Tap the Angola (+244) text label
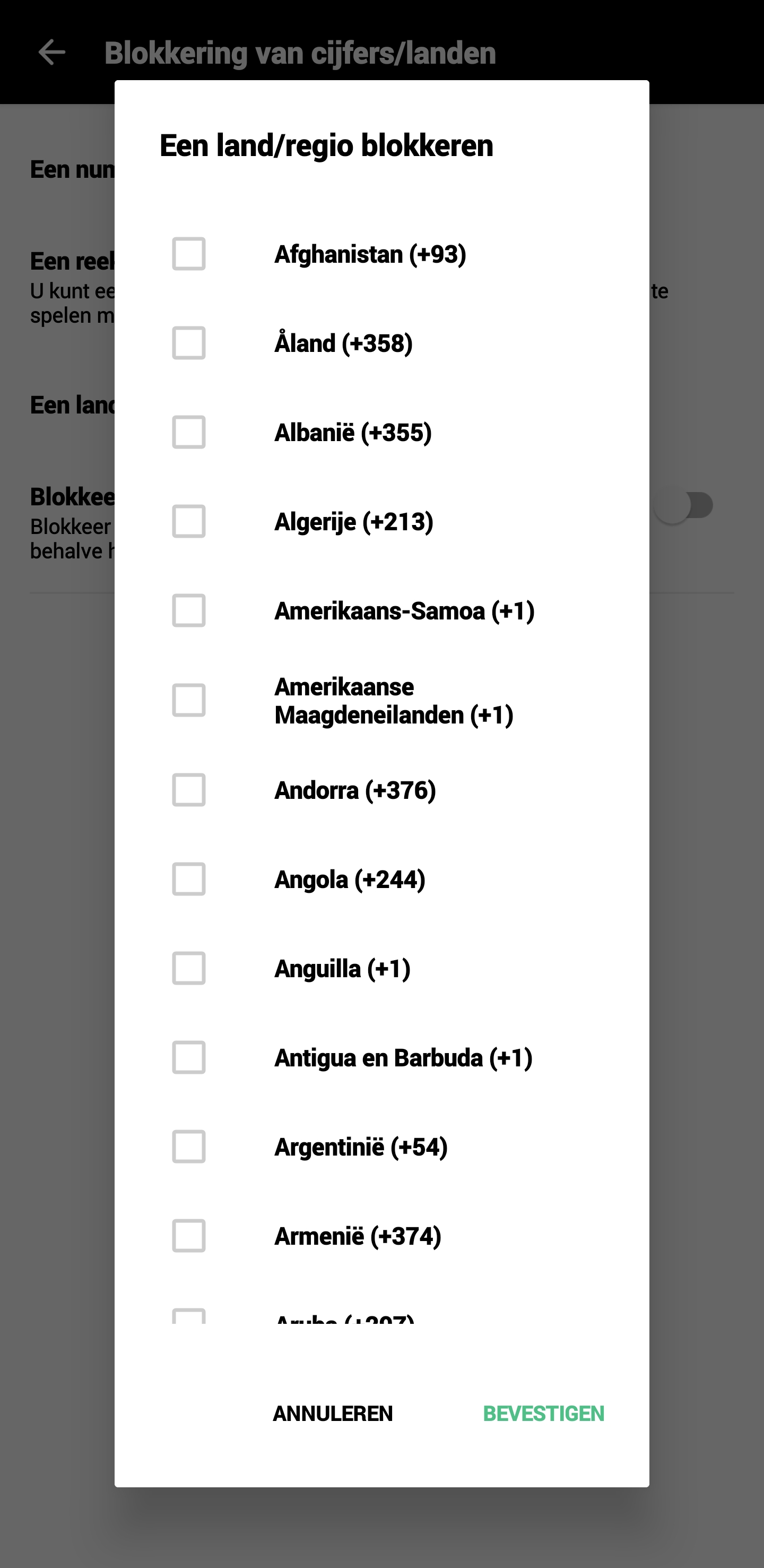Image resolution: width=764 pixels, height=1568 pixels. click(x=350, y=880)
